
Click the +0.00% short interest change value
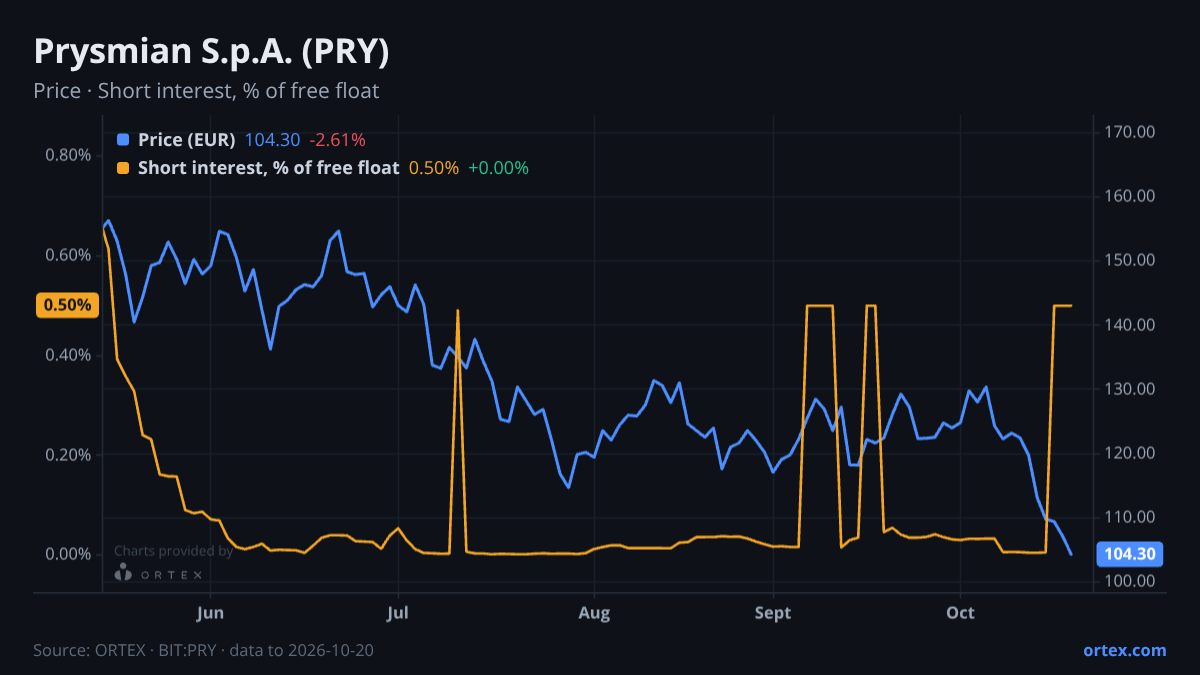498,168
